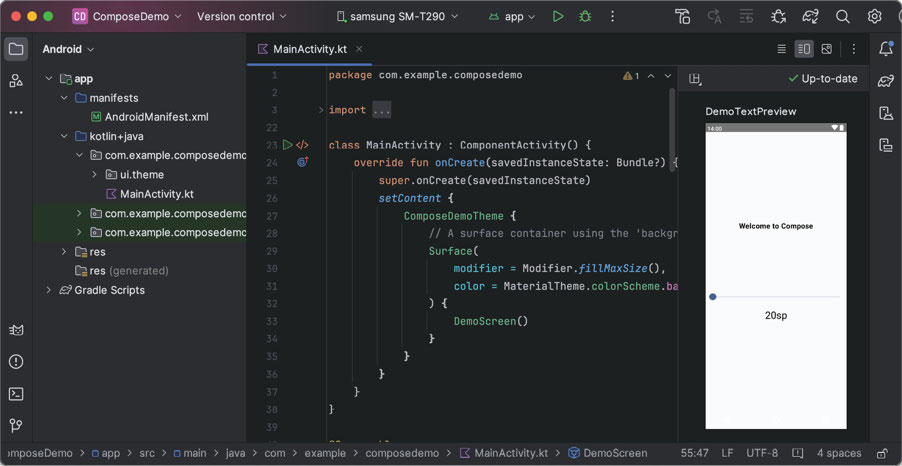Switch editor to Split view
The height and width of the screenshot is (466, 902).
[804, 49]
